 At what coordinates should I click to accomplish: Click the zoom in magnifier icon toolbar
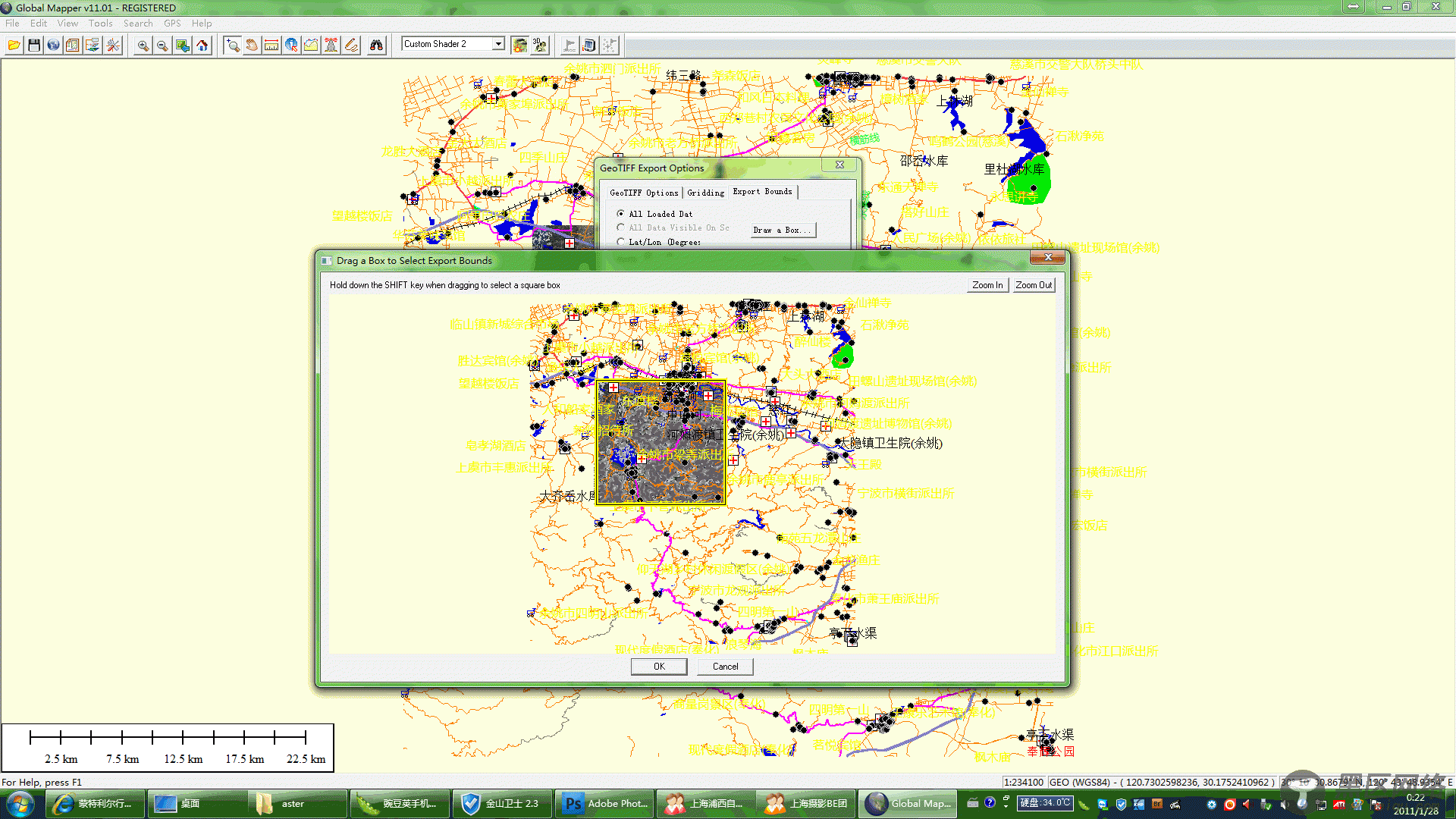[x=145, y=44]
